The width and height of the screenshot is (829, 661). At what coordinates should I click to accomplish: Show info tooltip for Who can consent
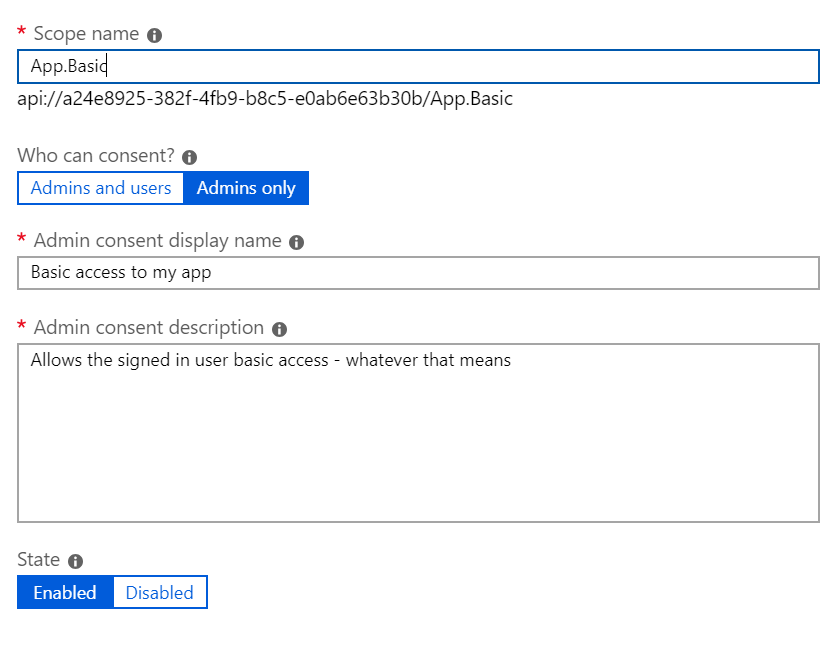click(189, 157)
